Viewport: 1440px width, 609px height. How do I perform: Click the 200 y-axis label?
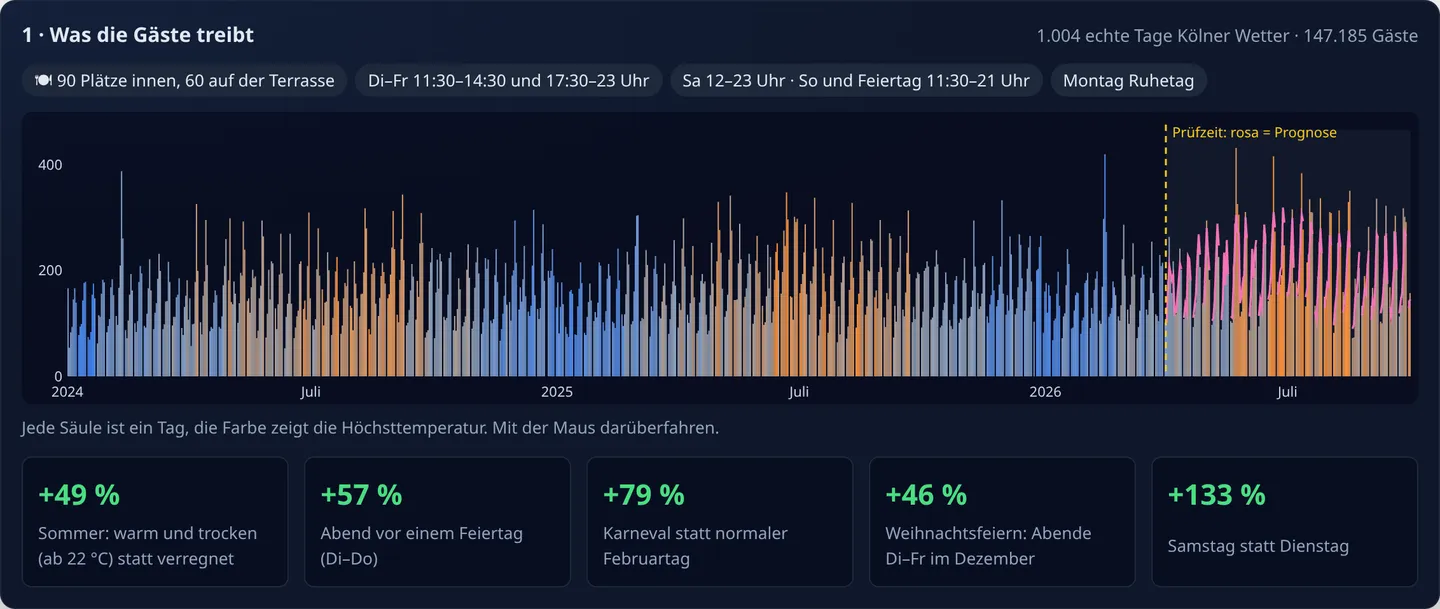click(50, 270)
